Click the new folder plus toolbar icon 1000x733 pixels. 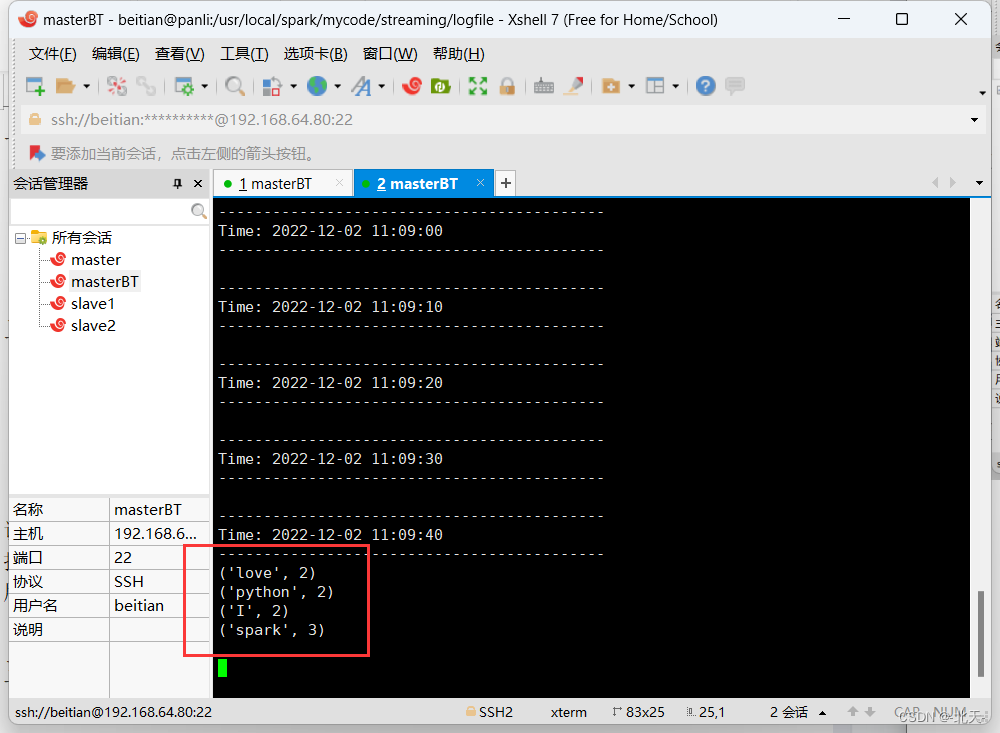pos(611,86)
